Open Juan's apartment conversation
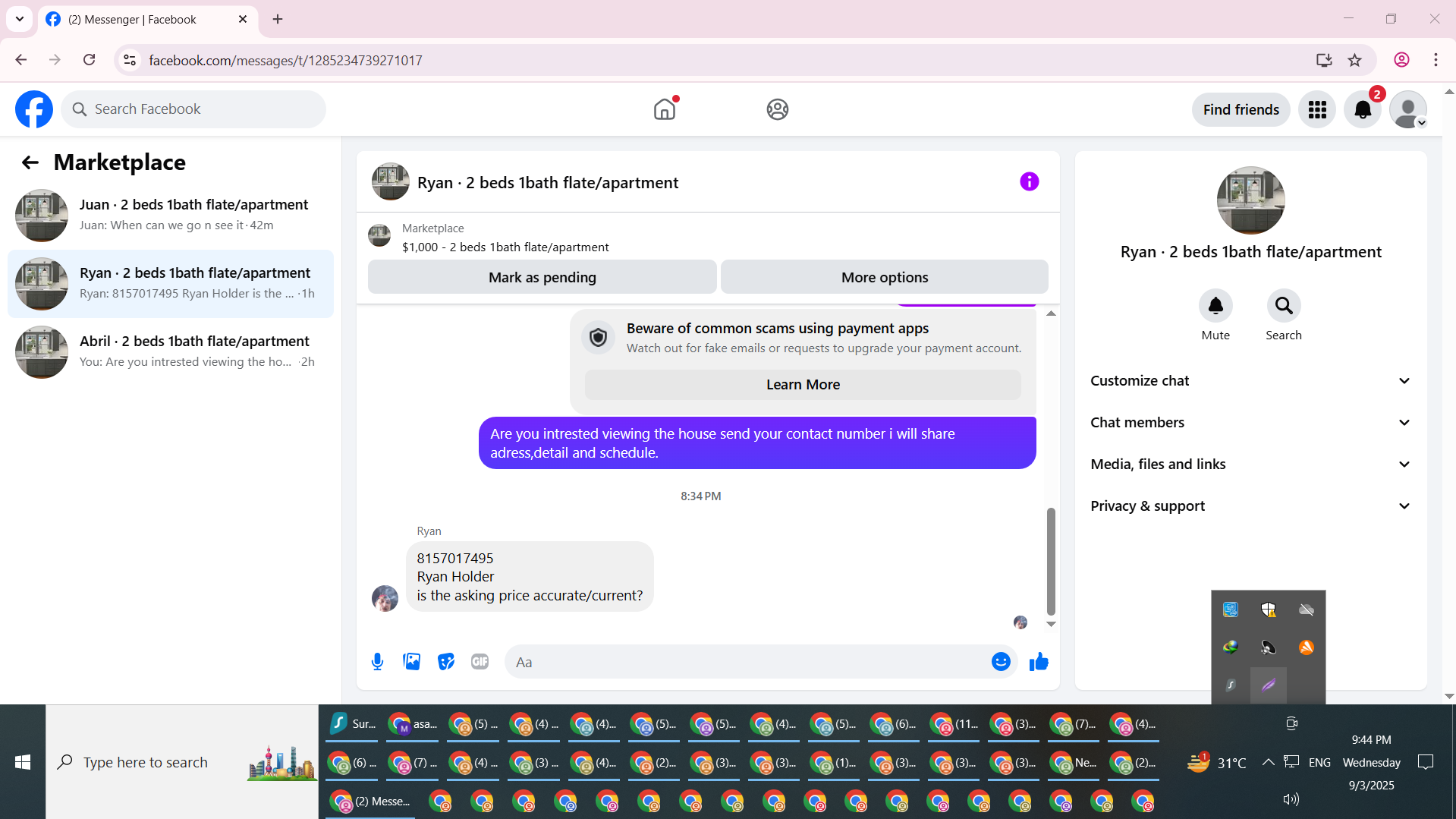This screenshot has width=1456, height=819. 171,216
